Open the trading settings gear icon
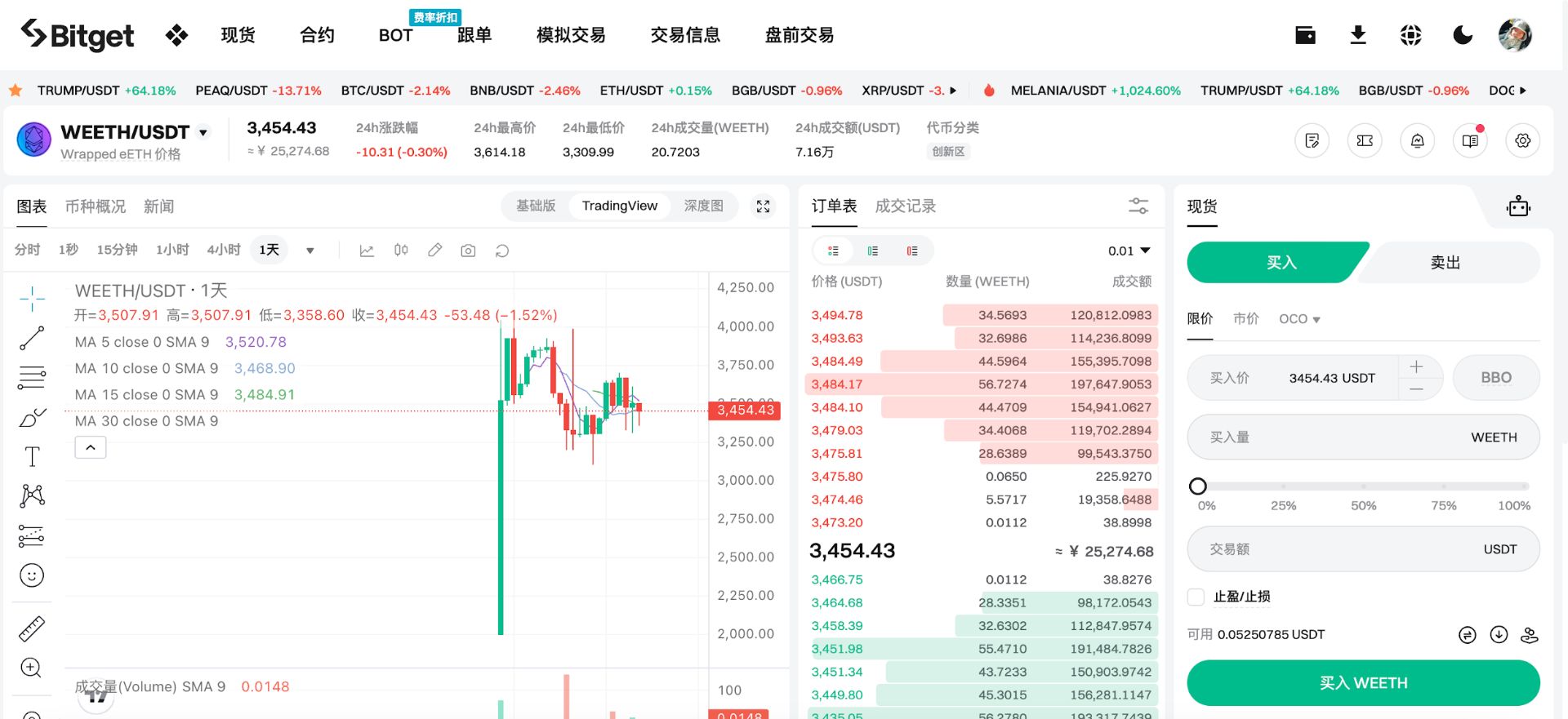This screenshot has height=719, width=1568. 1523,140
